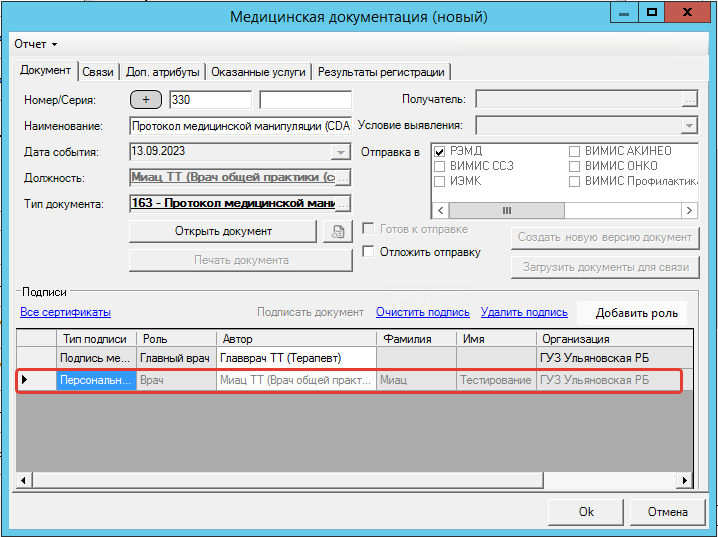The width and height of the screenshot is (718, 537).
Task: Click the signatures table left scroll arrow
Action: [x=23, y=480]
